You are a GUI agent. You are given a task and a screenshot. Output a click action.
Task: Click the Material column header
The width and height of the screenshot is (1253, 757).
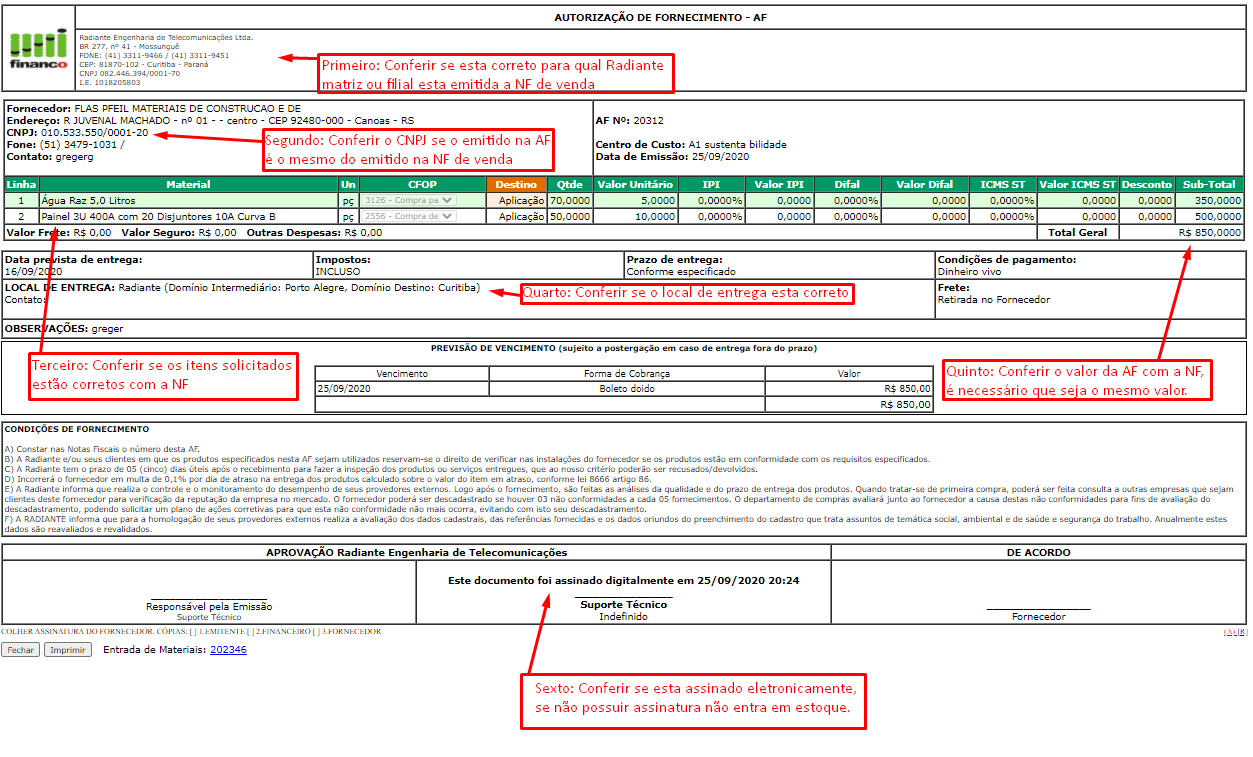[188, 184]
